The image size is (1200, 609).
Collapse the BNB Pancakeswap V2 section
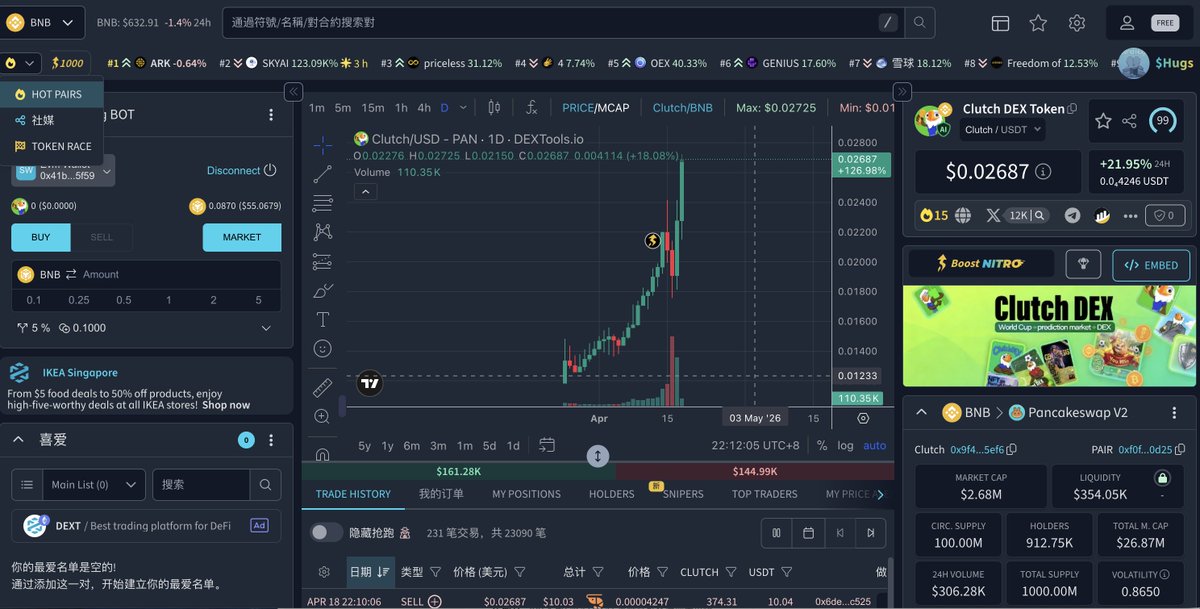[x=922, y=412]
